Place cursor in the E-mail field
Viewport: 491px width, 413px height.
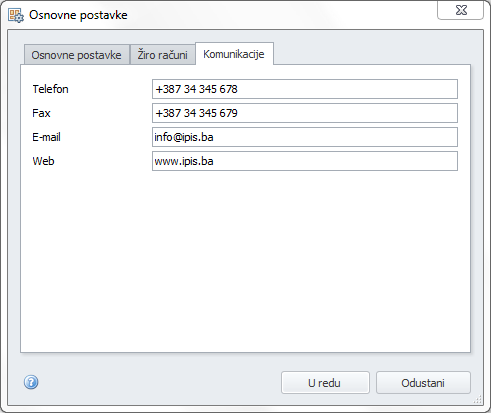[x=305, y=137]
